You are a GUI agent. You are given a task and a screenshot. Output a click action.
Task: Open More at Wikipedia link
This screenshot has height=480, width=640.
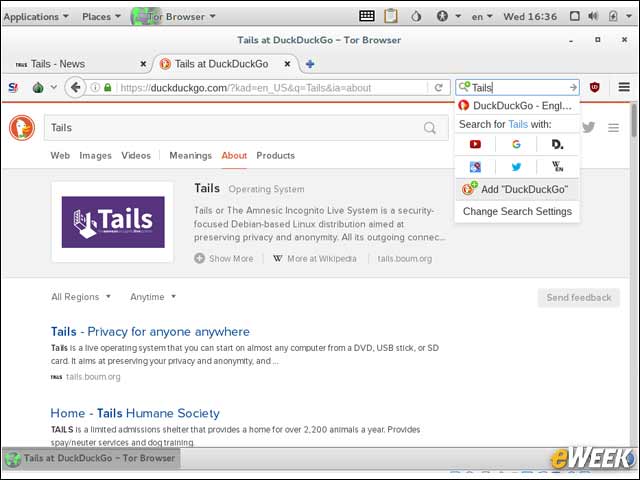tap(315, 258)
